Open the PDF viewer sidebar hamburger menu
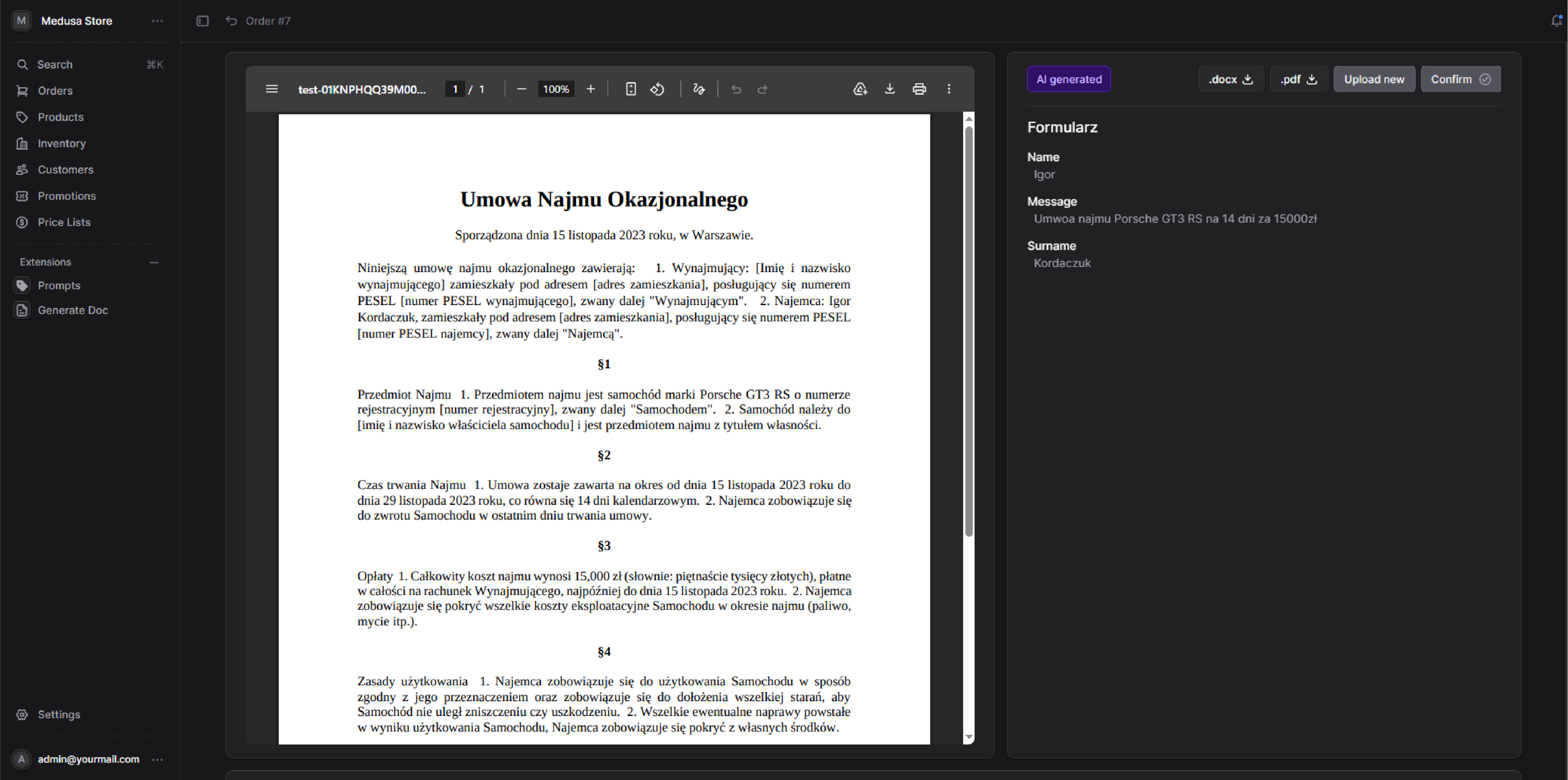Viewport: 1568px width, 780px height. [271, 89]
